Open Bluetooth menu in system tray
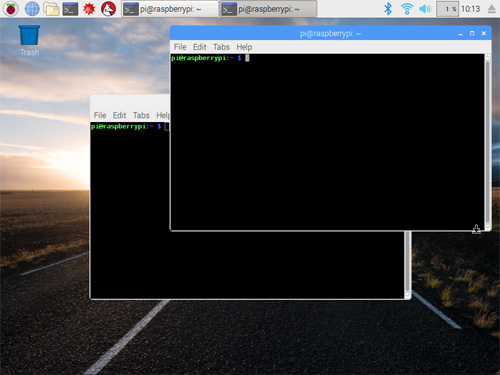Image resolution: width=500 pixels, height=375 pixels. [x=388, y=9]
